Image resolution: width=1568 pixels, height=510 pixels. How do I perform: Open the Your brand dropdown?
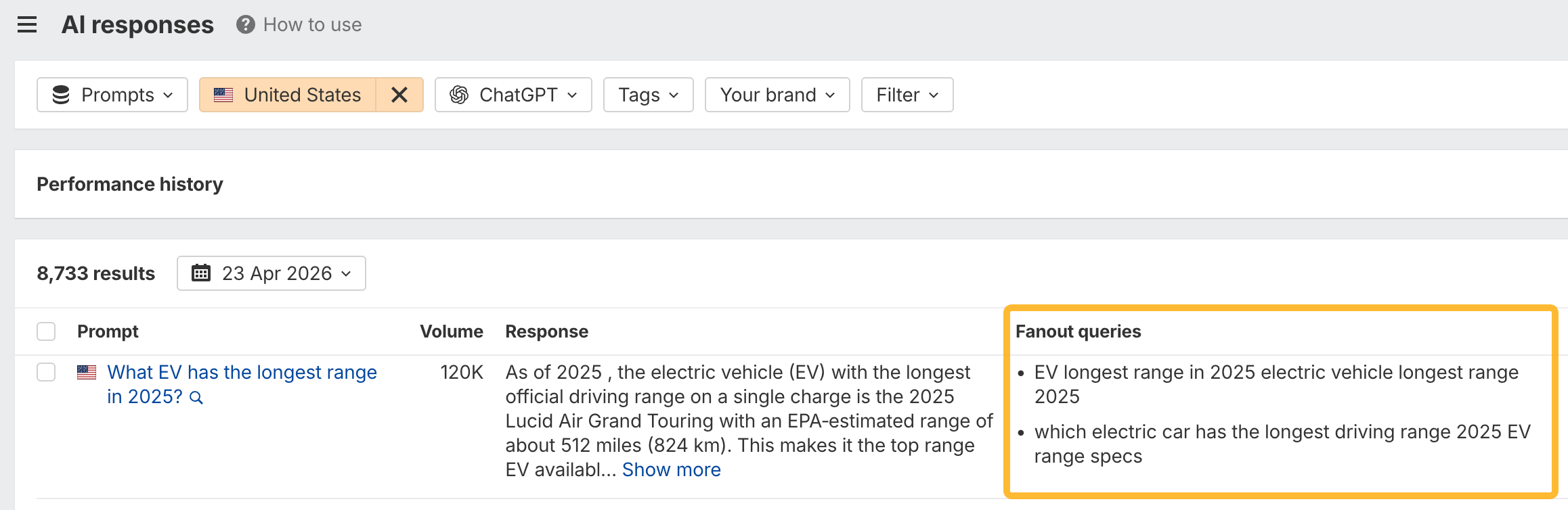tap(777, 95)
